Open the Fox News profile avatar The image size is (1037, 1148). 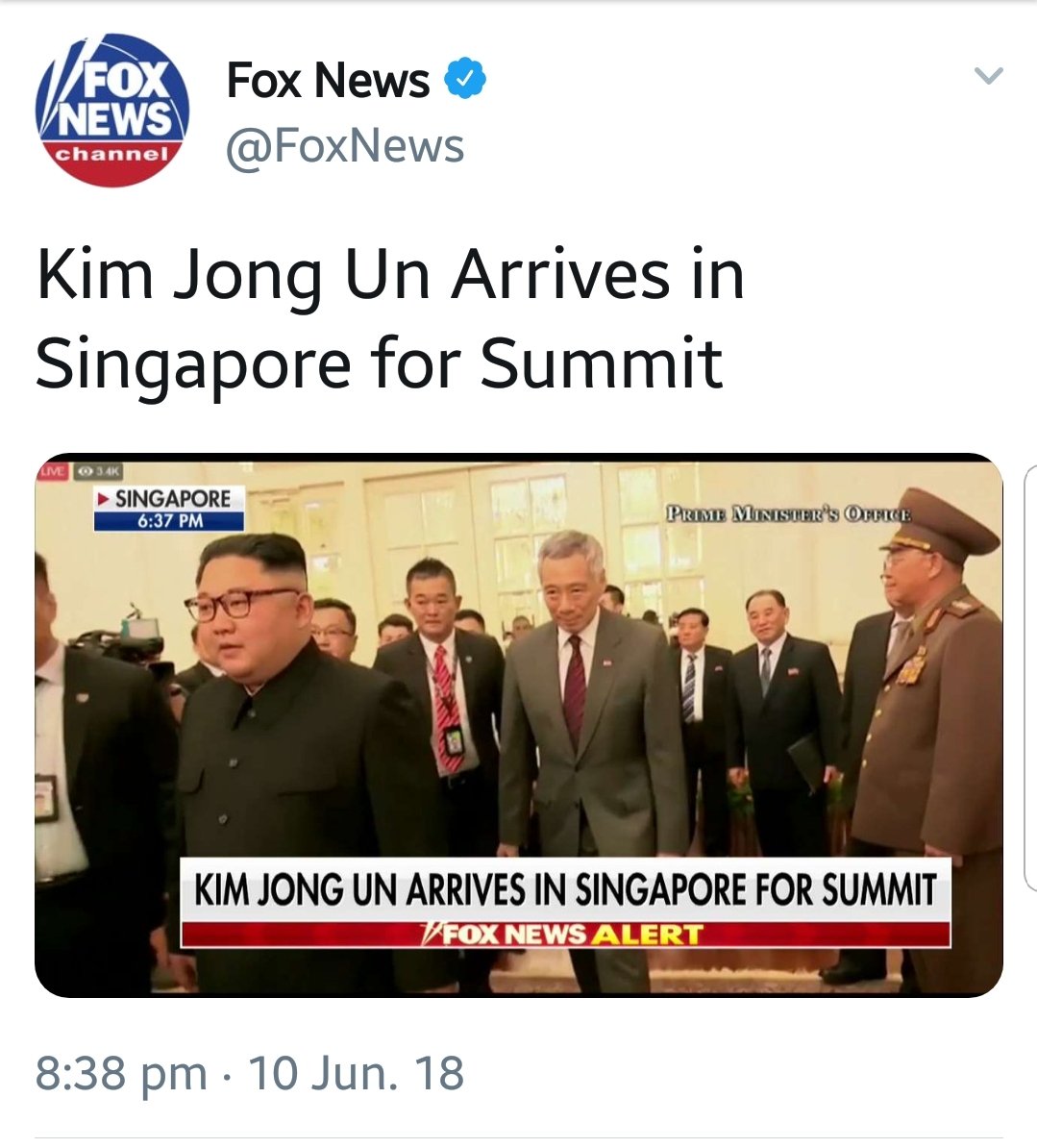pyautogui.click(x=112, y=110)
